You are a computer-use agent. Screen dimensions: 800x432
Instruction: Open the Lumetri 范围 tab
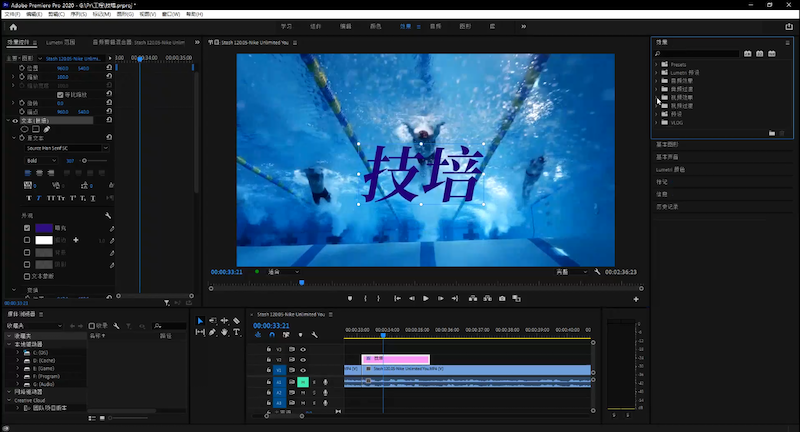click(61, 43)
